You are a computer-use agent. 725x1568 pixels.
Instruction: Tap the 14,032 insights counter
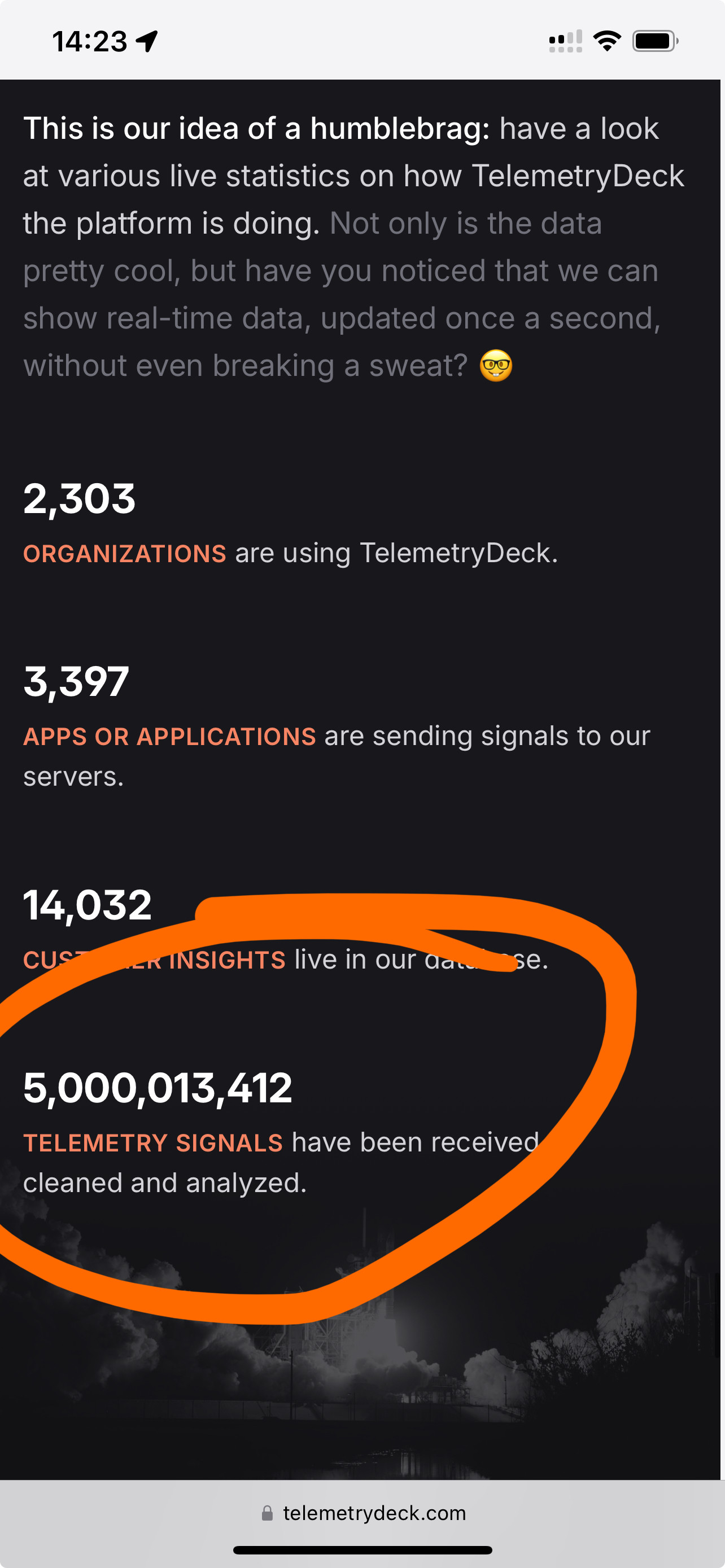pyautogui.click(x=87, y=905)
